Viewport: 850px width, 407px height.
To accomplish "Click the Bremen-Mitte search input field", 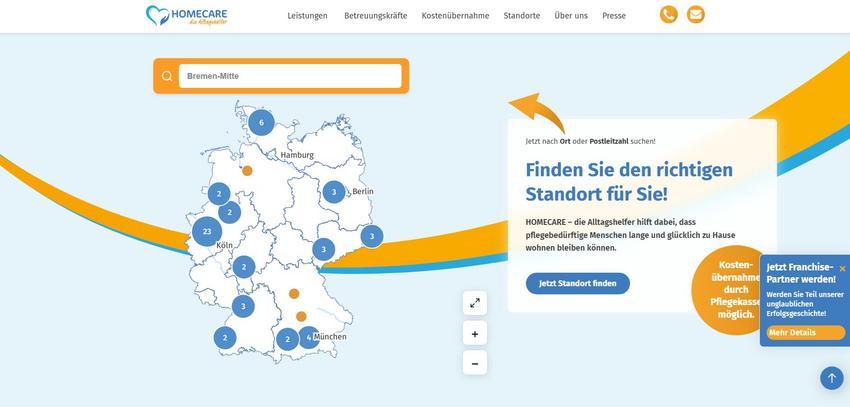I will (290, 76).
